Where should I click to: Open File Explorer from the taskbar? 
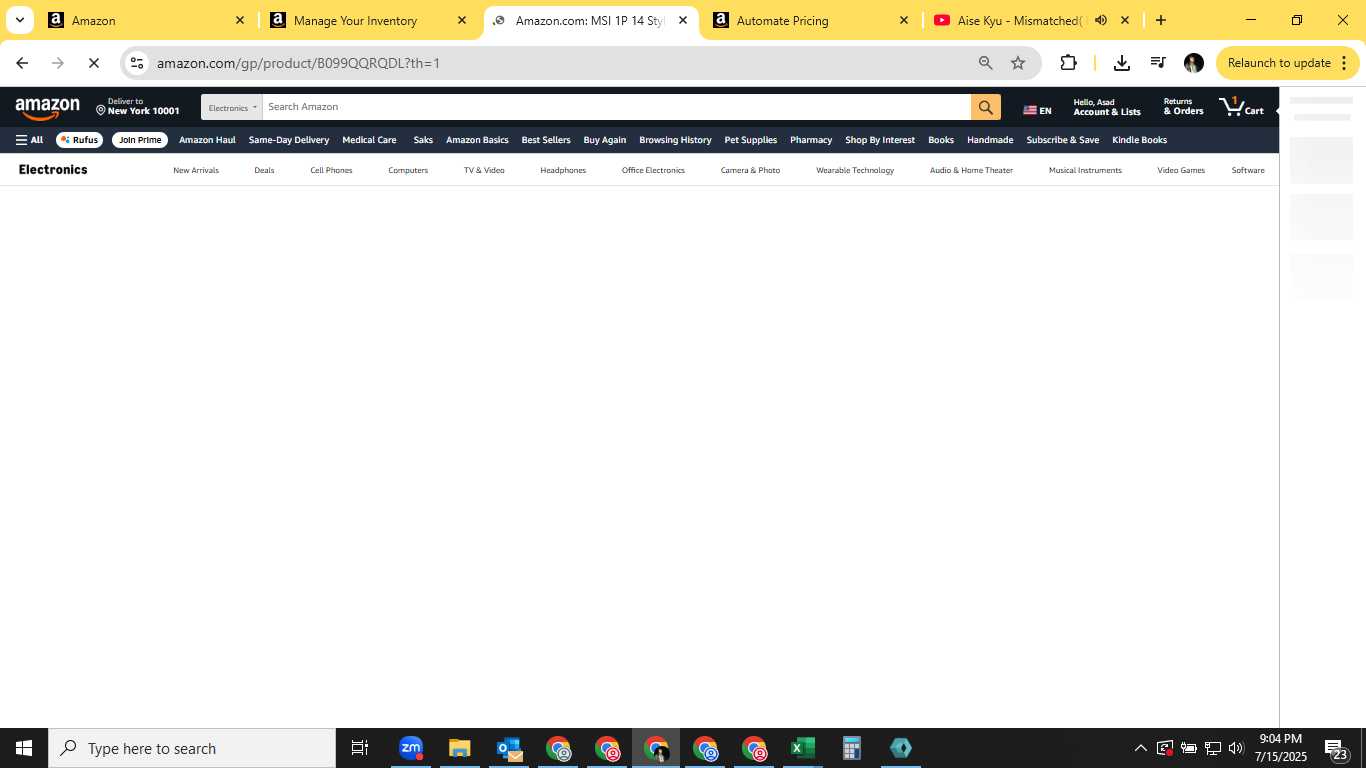click(x=460, y=748)
